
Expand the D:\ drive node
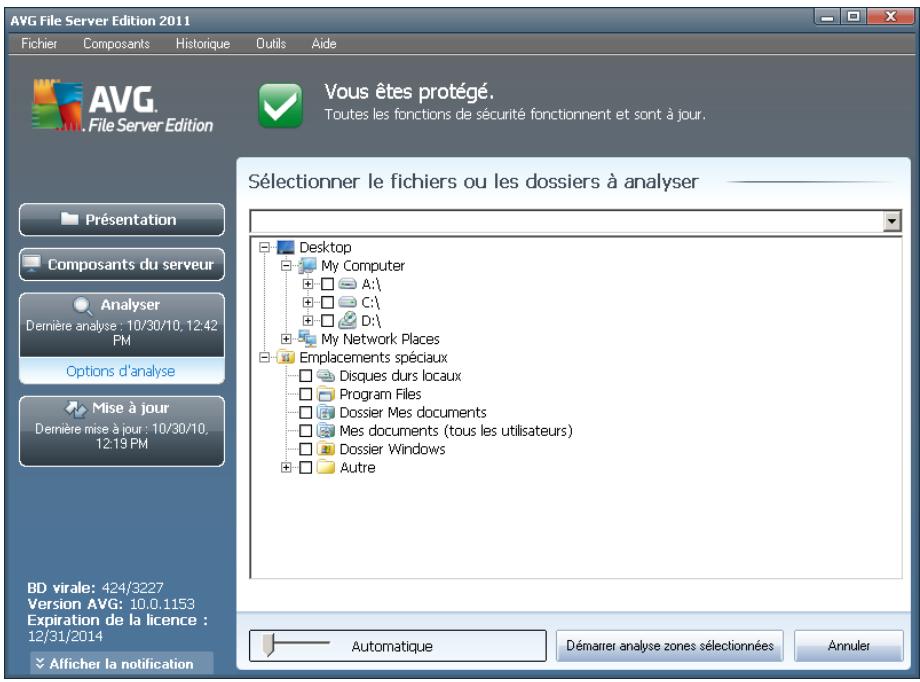(x=307, y=320)
